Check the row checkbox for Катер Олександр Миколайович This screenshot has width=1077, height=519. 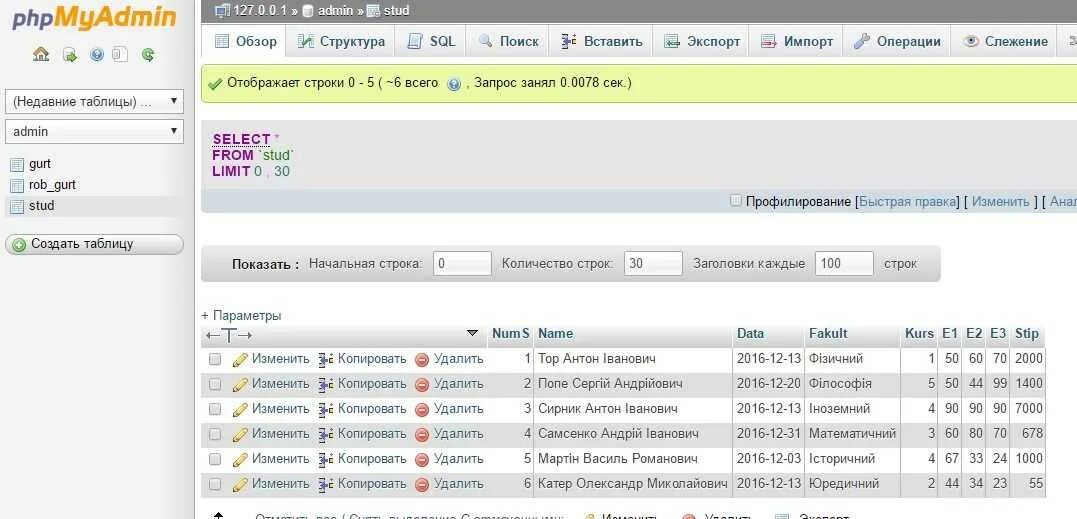pyautogui.click(x=215, y=485)
